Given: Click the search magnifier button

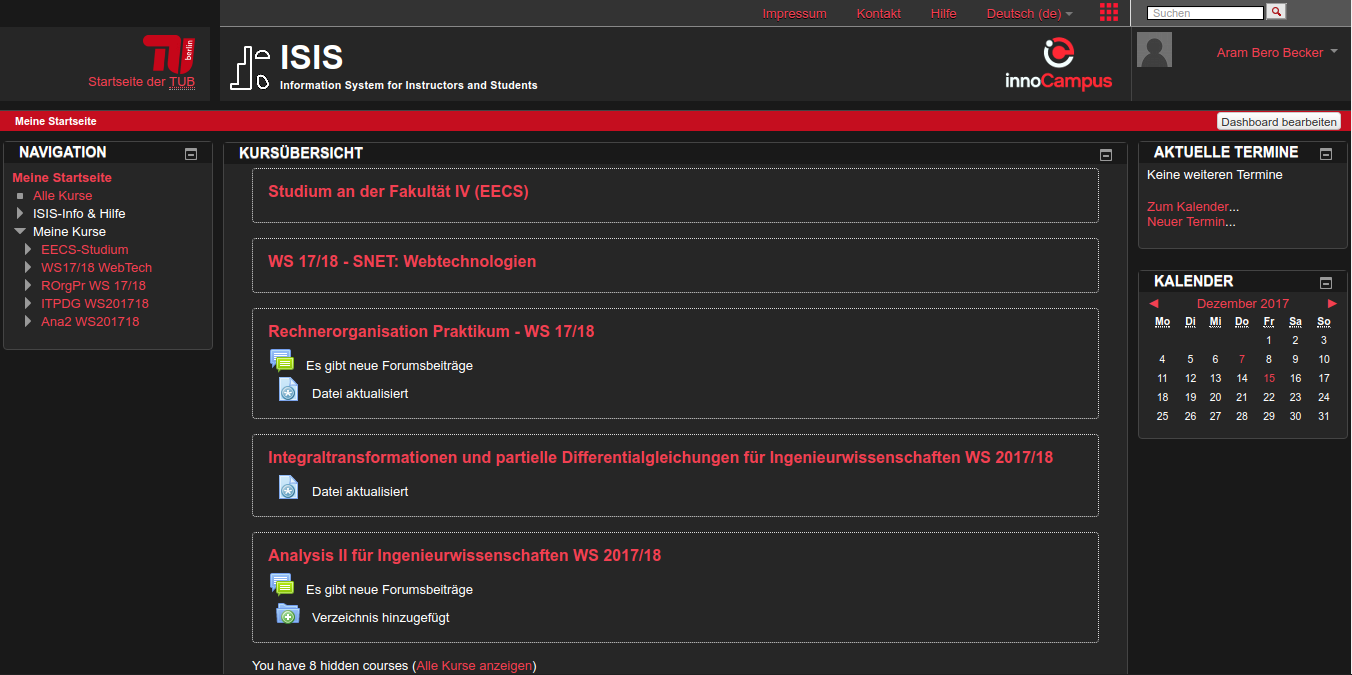Looking at the screenshot, I should [1276, 12].
